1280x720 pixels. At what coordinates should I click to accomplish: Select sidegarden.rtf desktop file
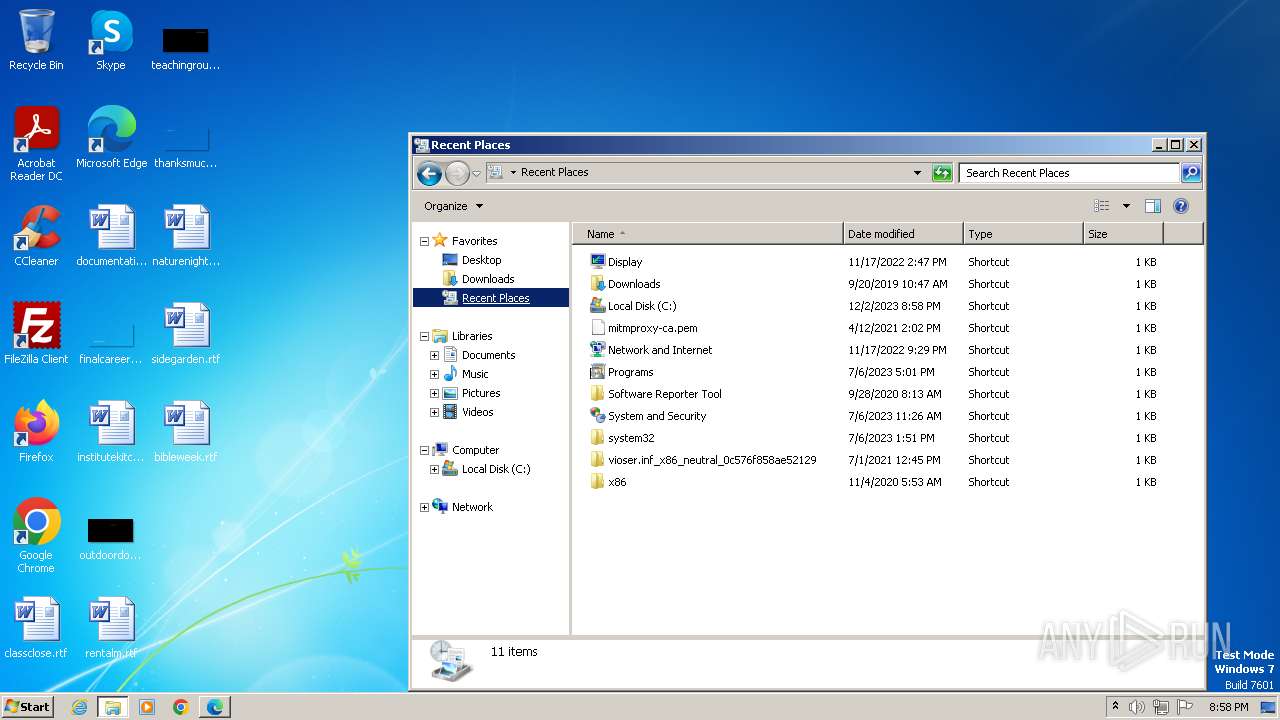pos(186,334)
